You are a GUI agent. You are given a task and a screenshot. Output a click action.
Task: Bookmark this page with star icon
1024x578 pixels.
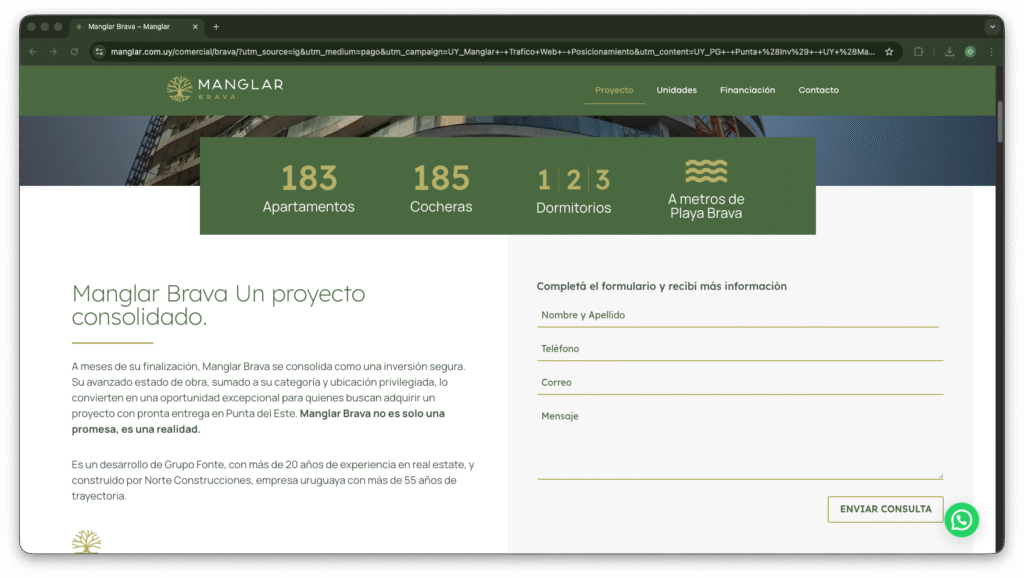[889, 52]
